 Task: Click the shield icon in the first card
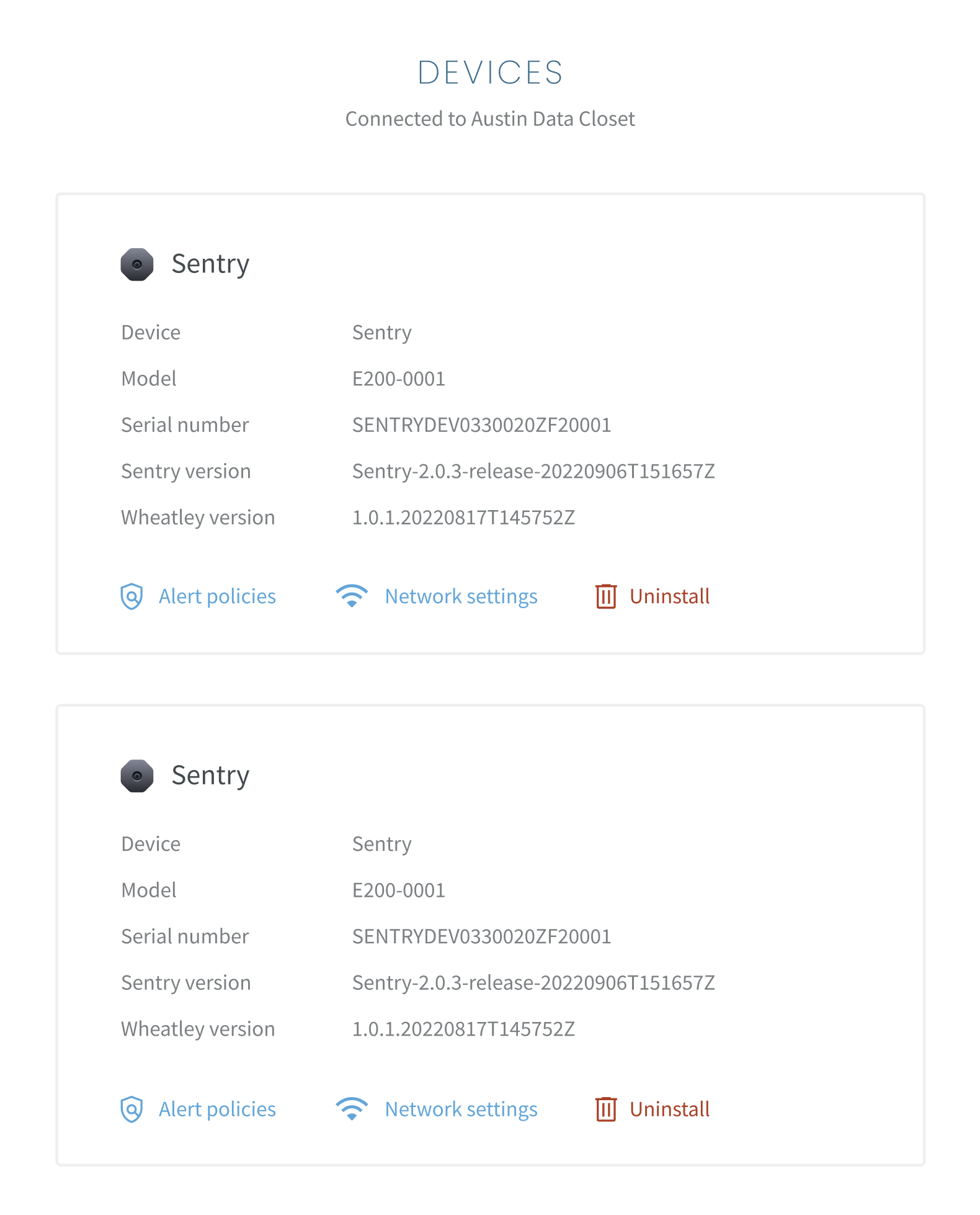click(131, 596)
